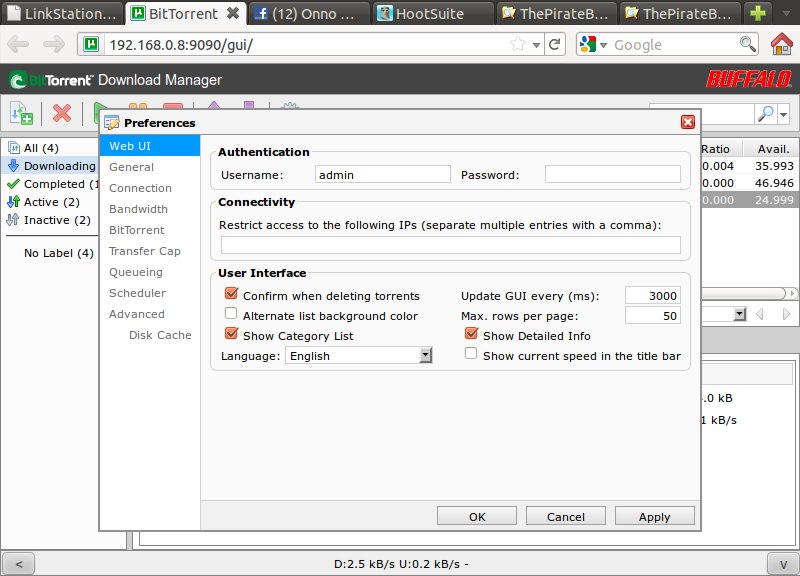This screenshot has width=800, height=576.
Task: Click the Apply button
Action: 654,516
